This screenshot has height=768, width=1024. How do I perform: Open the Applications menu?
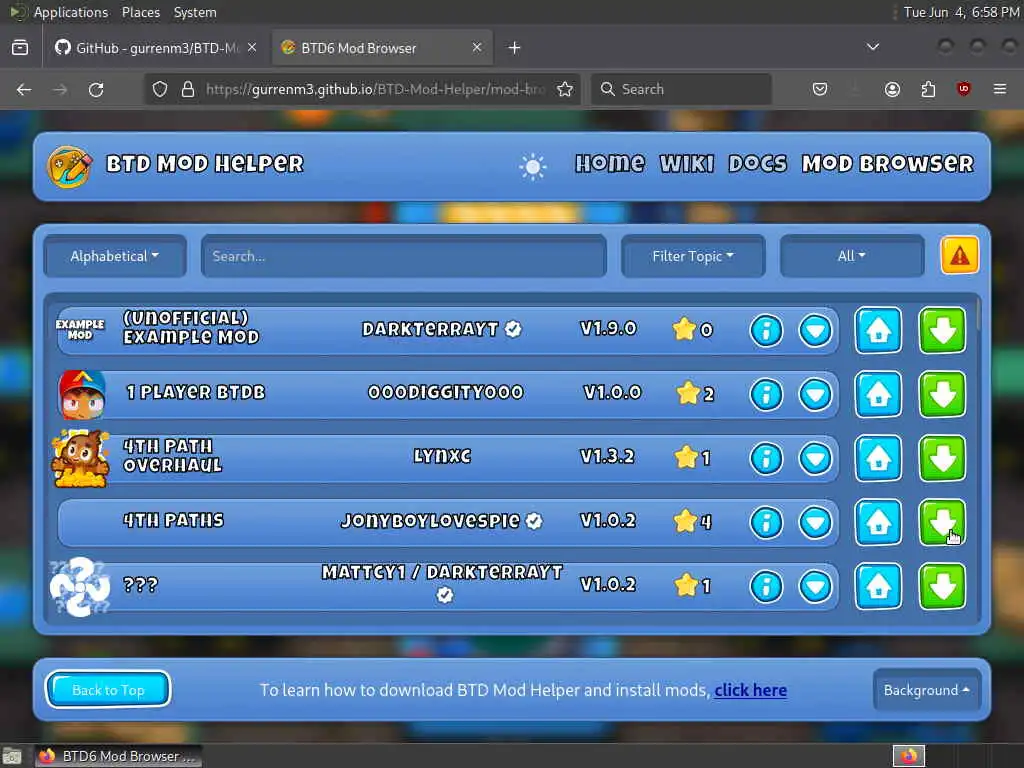71,12
